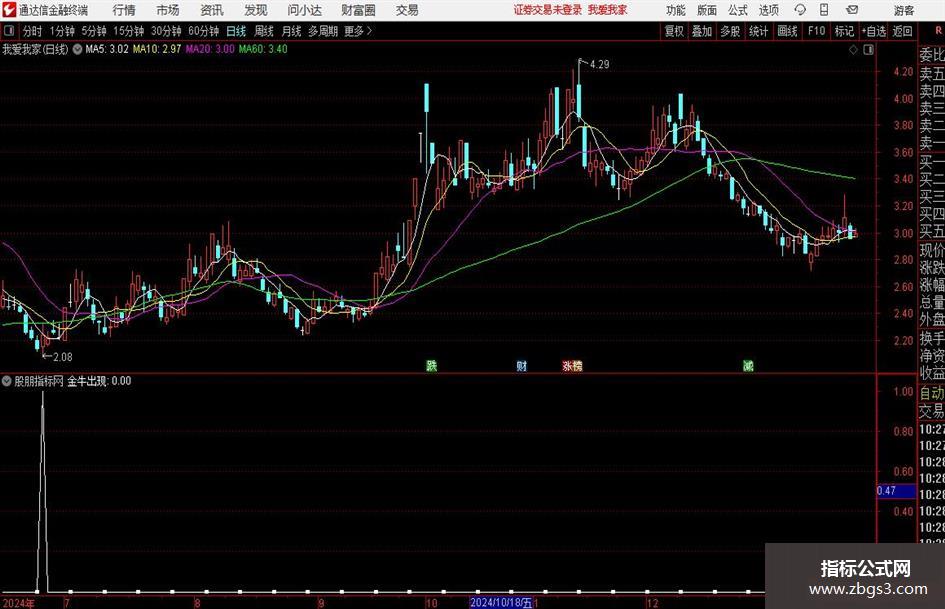
Task: Select the 月线 period
Action: point(292,31)
